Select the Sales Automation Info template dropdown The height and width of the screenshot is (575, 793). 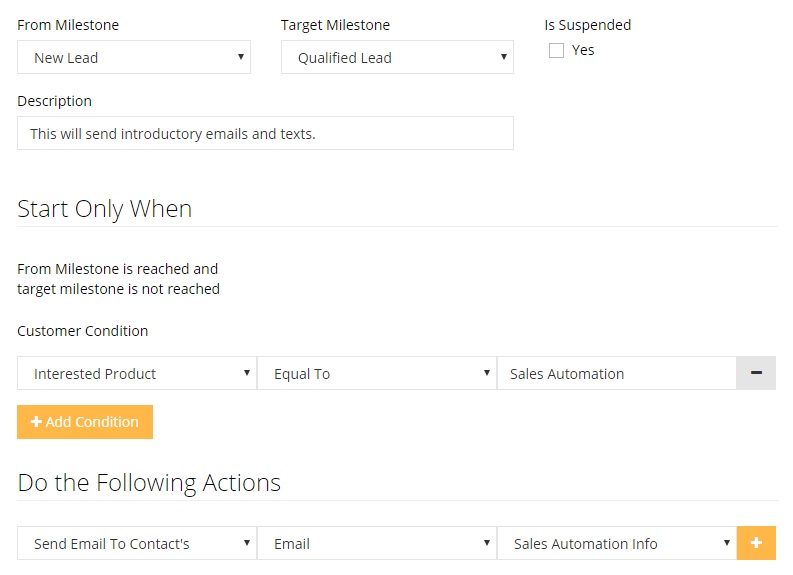click(x=616, y=544)
